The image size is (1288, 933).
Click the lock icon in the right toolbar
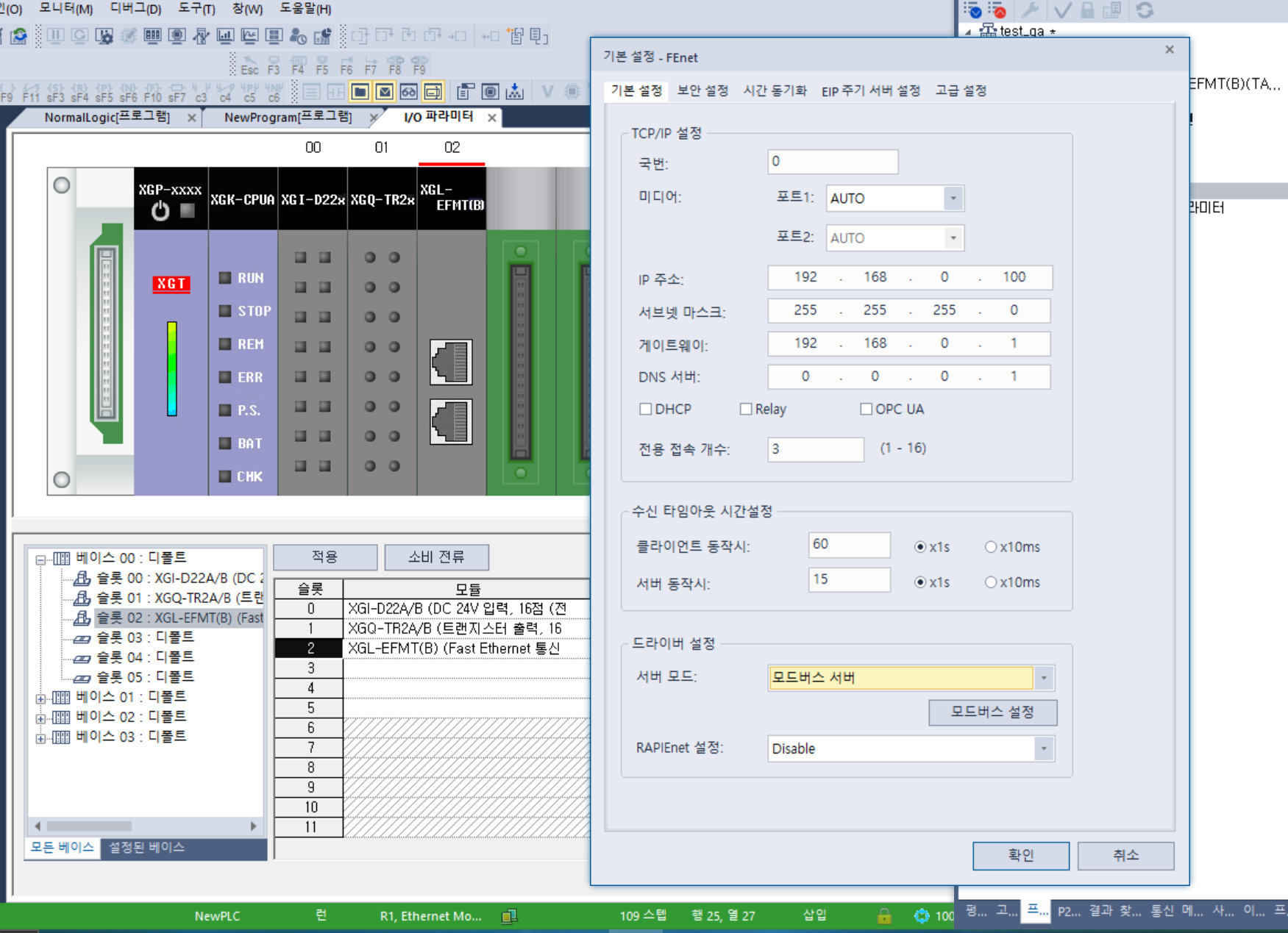1087,11
